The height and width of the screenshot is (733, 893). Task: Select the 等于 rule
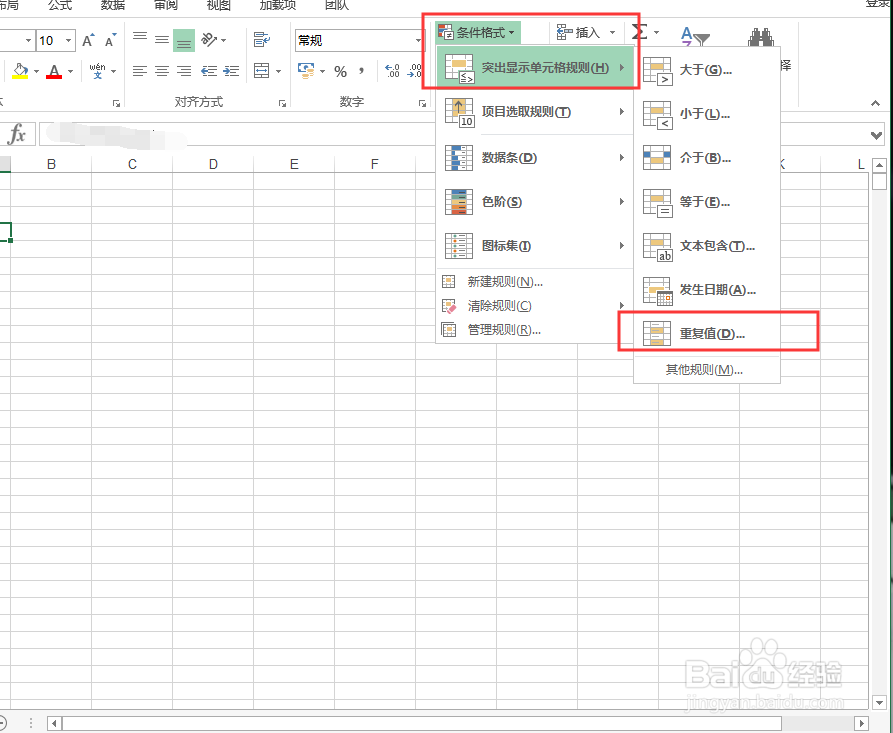(707, 202)
